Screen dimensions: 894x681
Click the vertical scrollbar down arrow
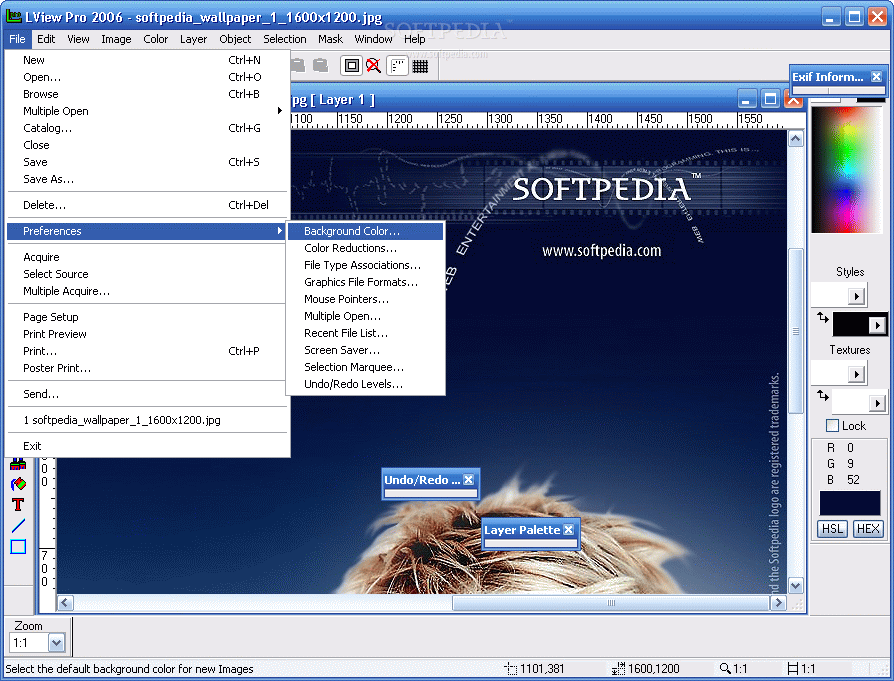click(x=795, y=585)
